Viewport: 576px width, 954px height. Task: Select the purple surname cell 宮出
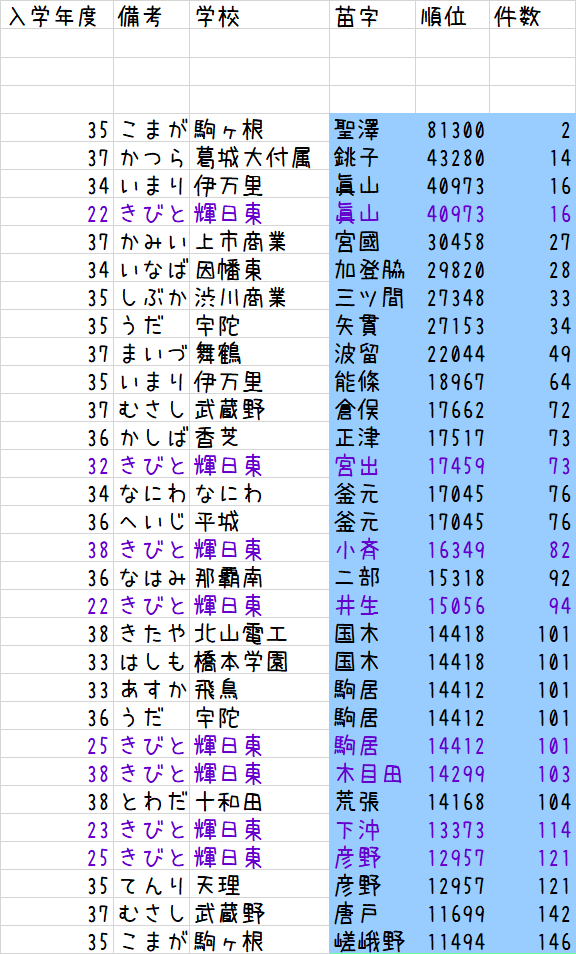[373, 464]
